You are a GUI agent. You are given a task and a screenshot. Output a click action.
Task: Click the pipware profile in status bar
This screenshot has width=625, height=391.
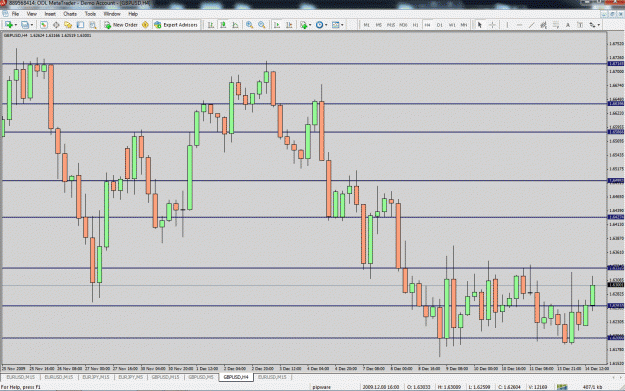322,387
